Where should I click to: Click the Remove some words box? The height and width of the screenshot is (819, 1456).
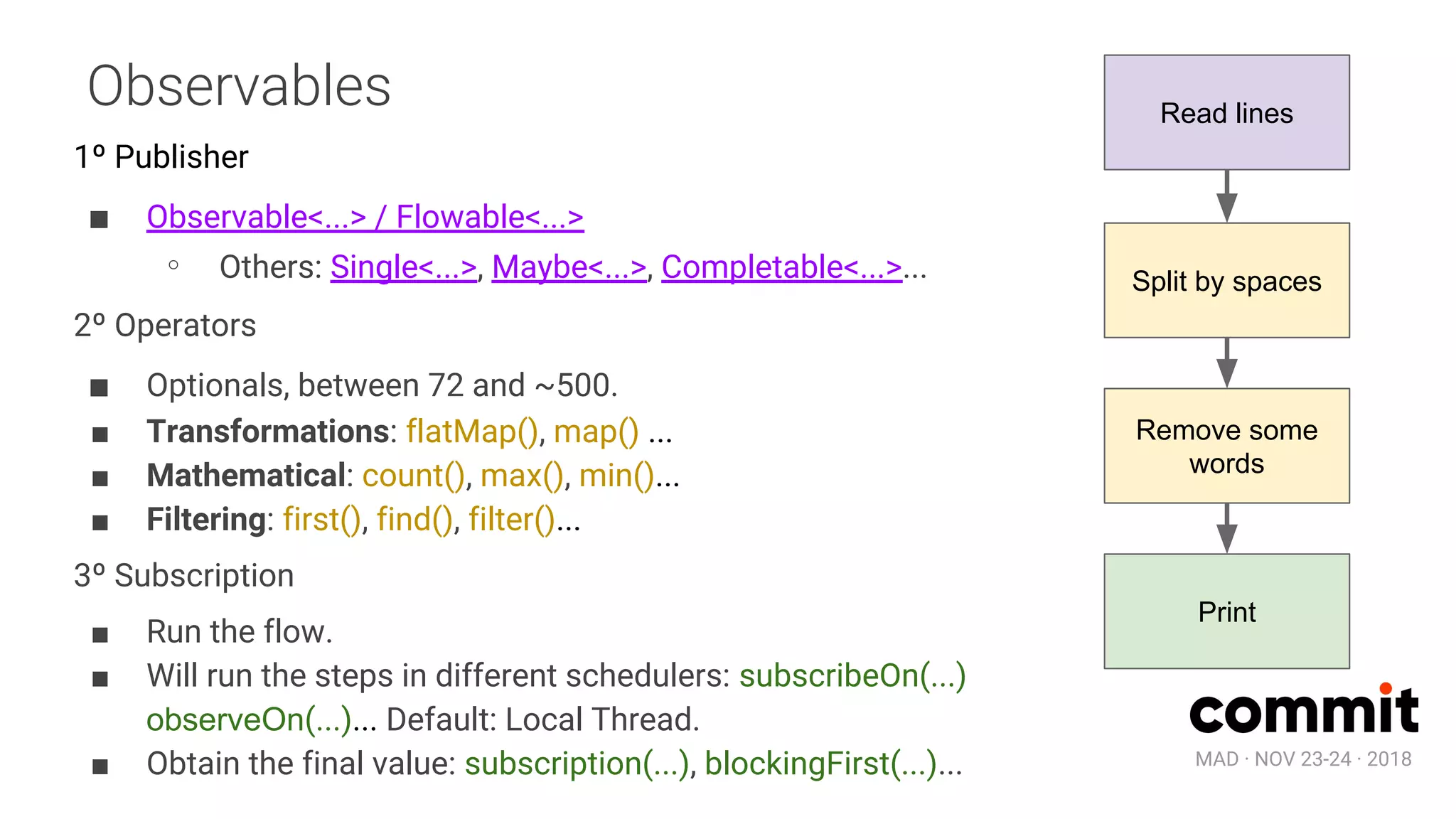[1226, 446]
